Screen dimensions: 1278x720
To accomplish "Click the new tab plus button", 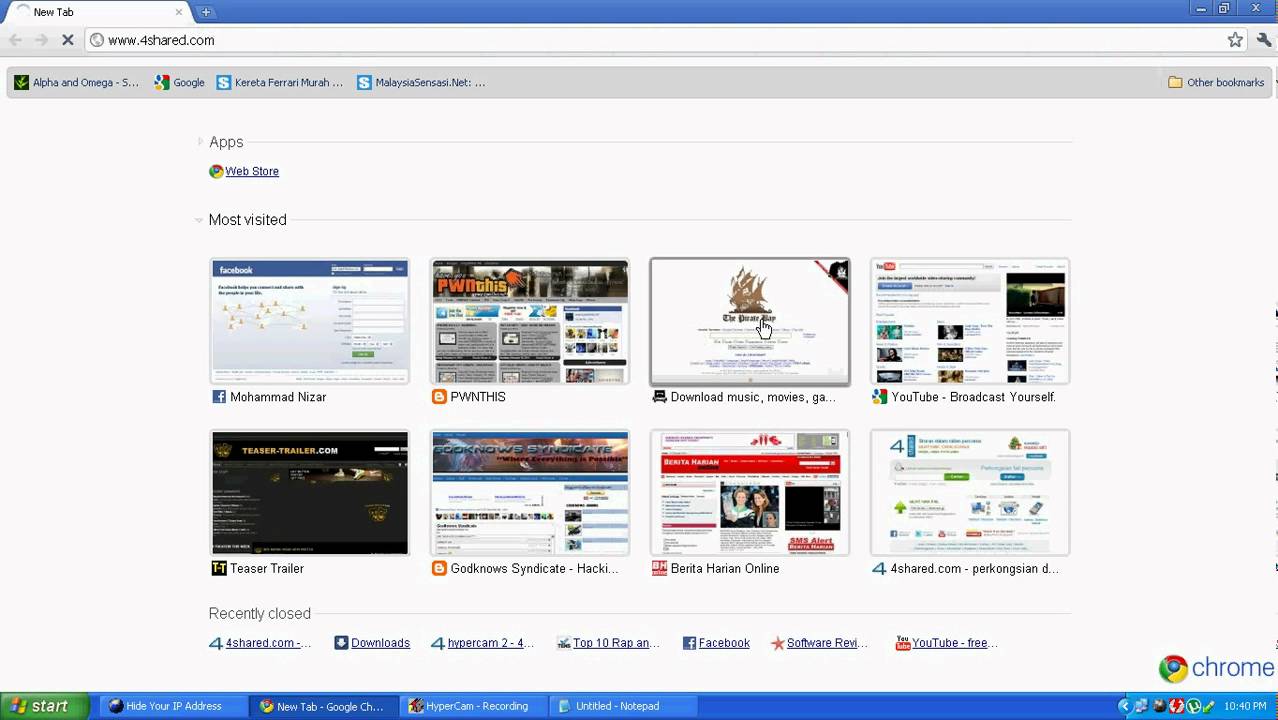I will [x=206, y=12].
